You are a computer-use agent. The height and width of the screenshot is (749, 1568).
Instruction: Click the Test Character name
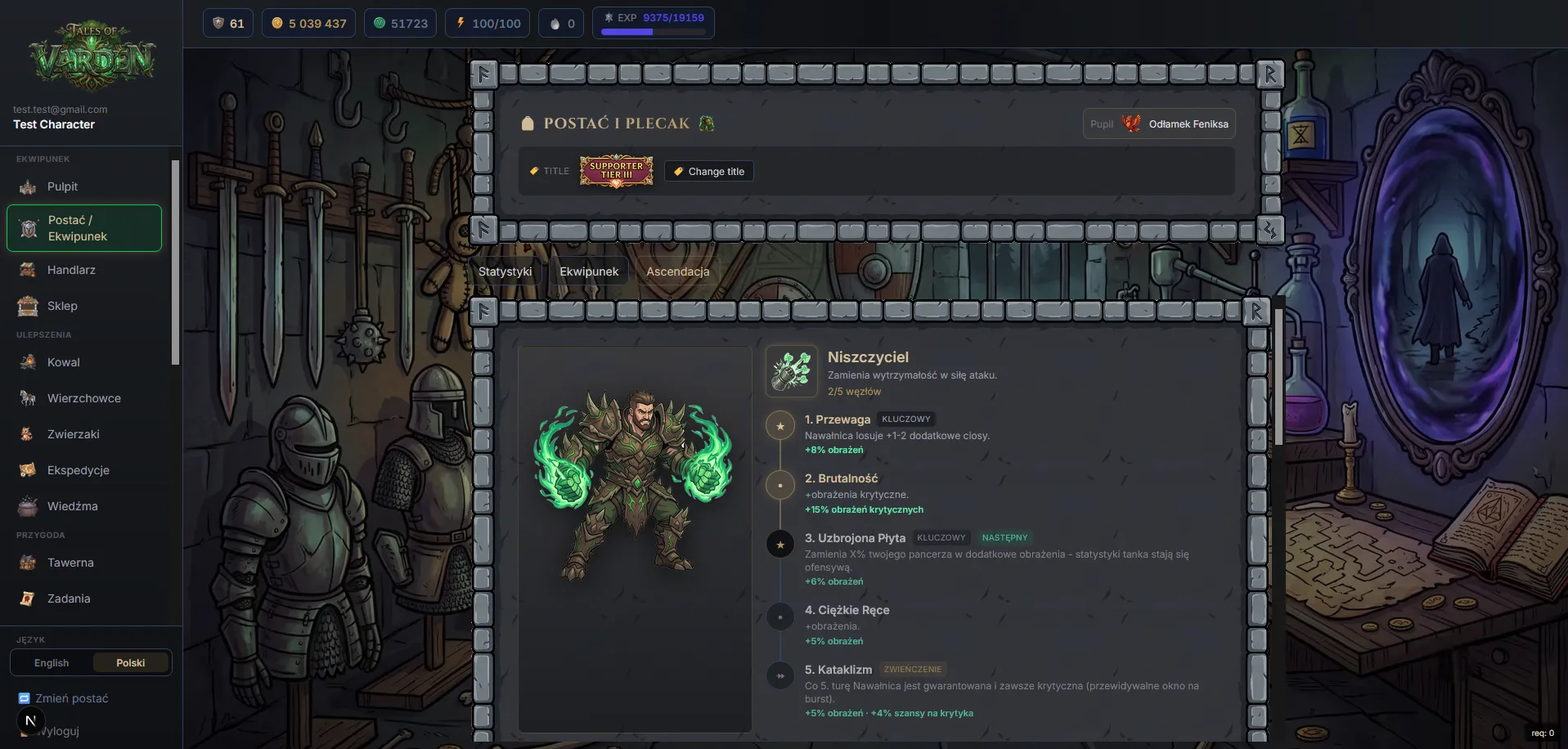coord(54,124)
